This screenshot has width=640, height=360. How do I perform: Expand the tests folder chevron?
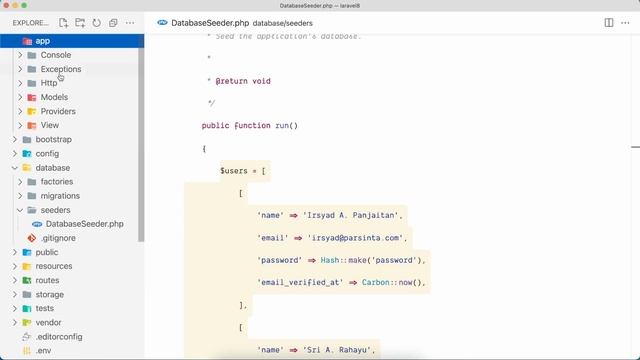[x=15, y=309]
